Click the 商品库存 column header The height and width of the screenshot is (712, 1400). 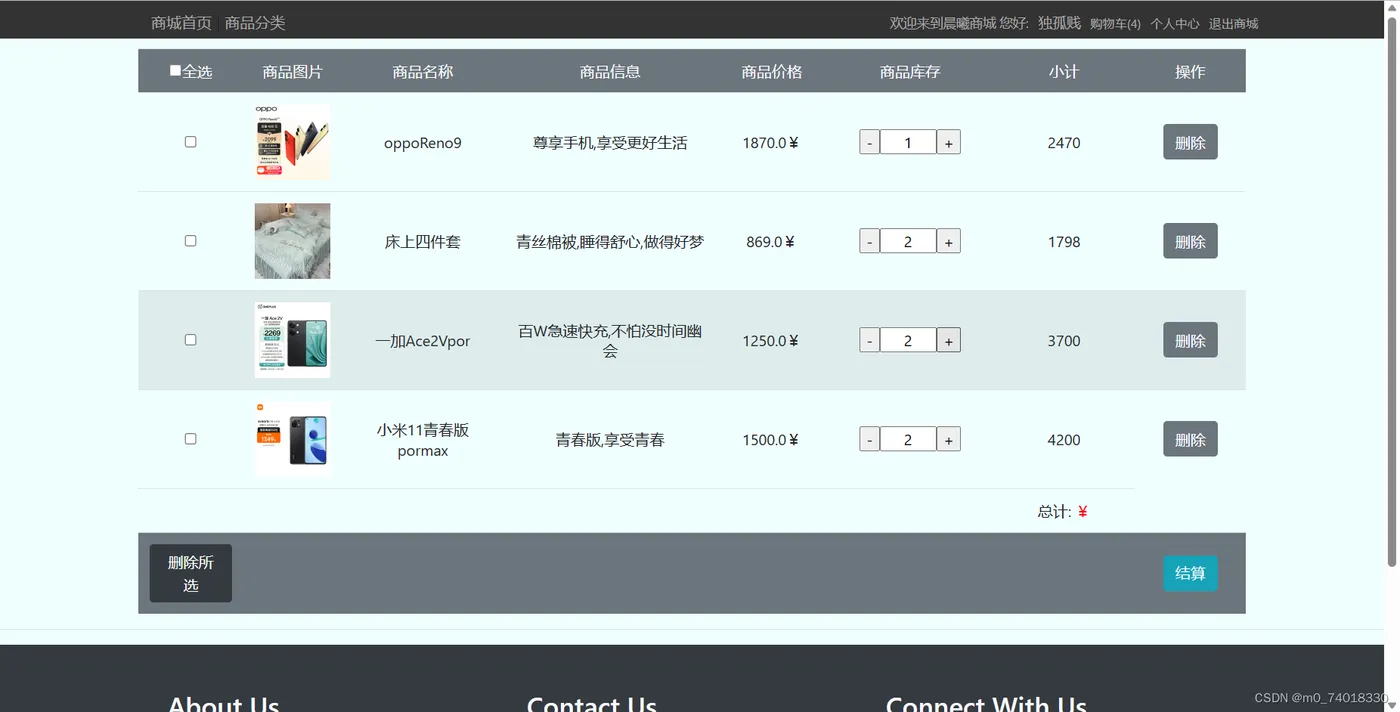click(x=910, y=72)
